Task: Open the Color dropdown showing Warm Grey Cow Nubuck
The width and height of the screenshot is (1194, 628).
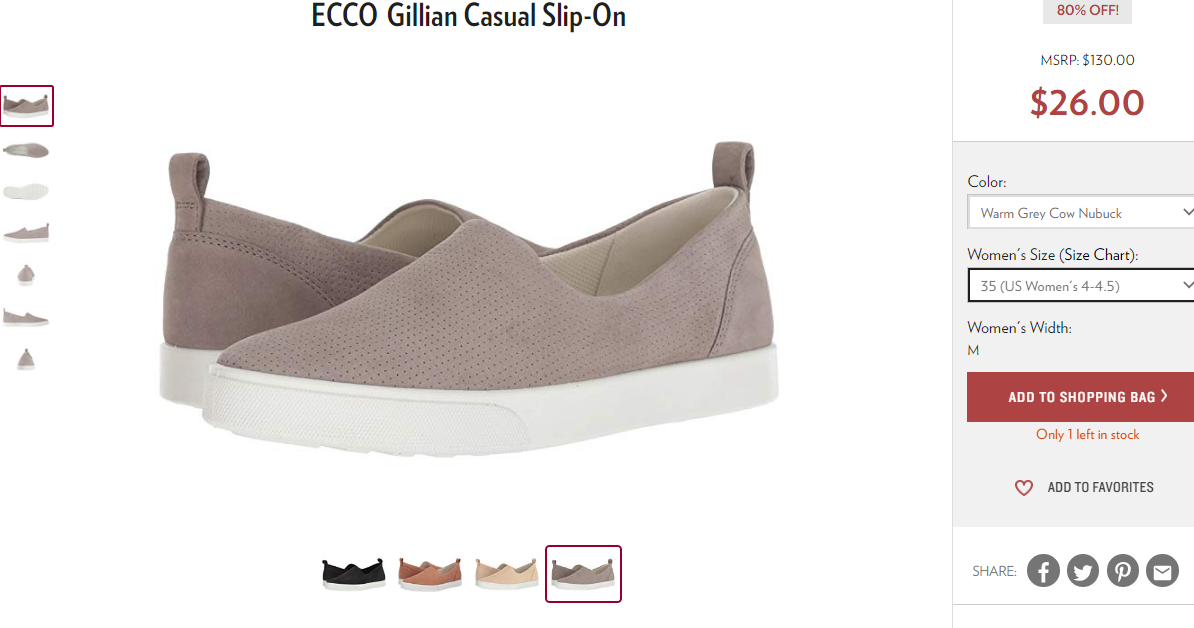Action: (x=1081, y=212)
